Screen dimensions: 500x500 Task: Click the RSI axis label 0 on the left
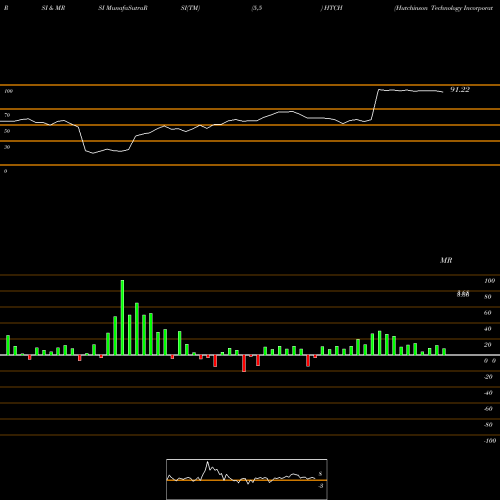5,171
